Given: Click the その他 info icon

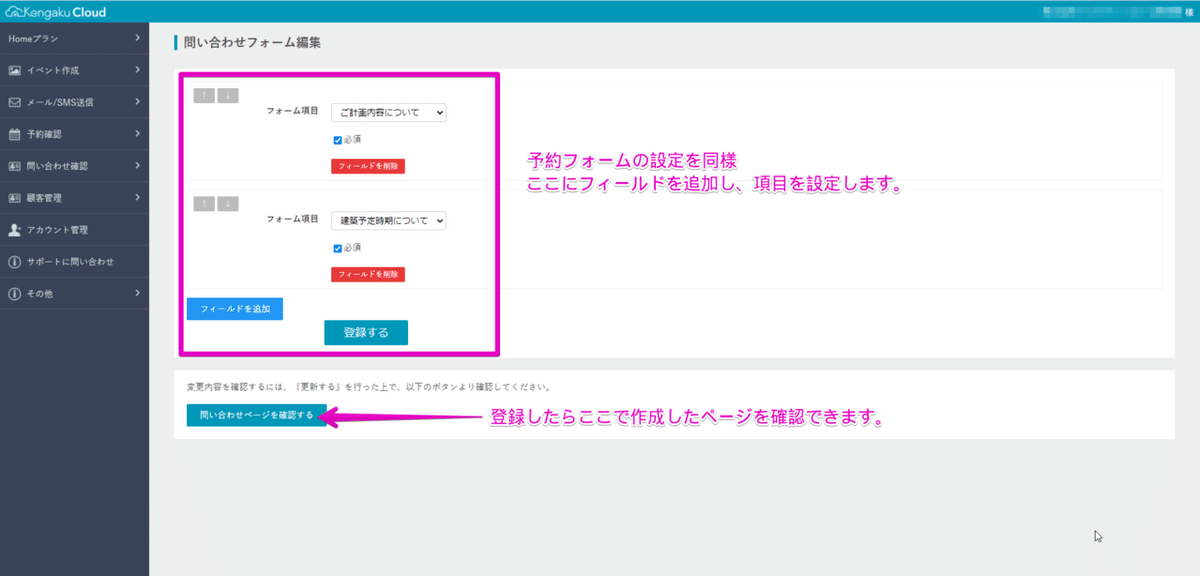Looking at the screenshot, I should point(14,293).
